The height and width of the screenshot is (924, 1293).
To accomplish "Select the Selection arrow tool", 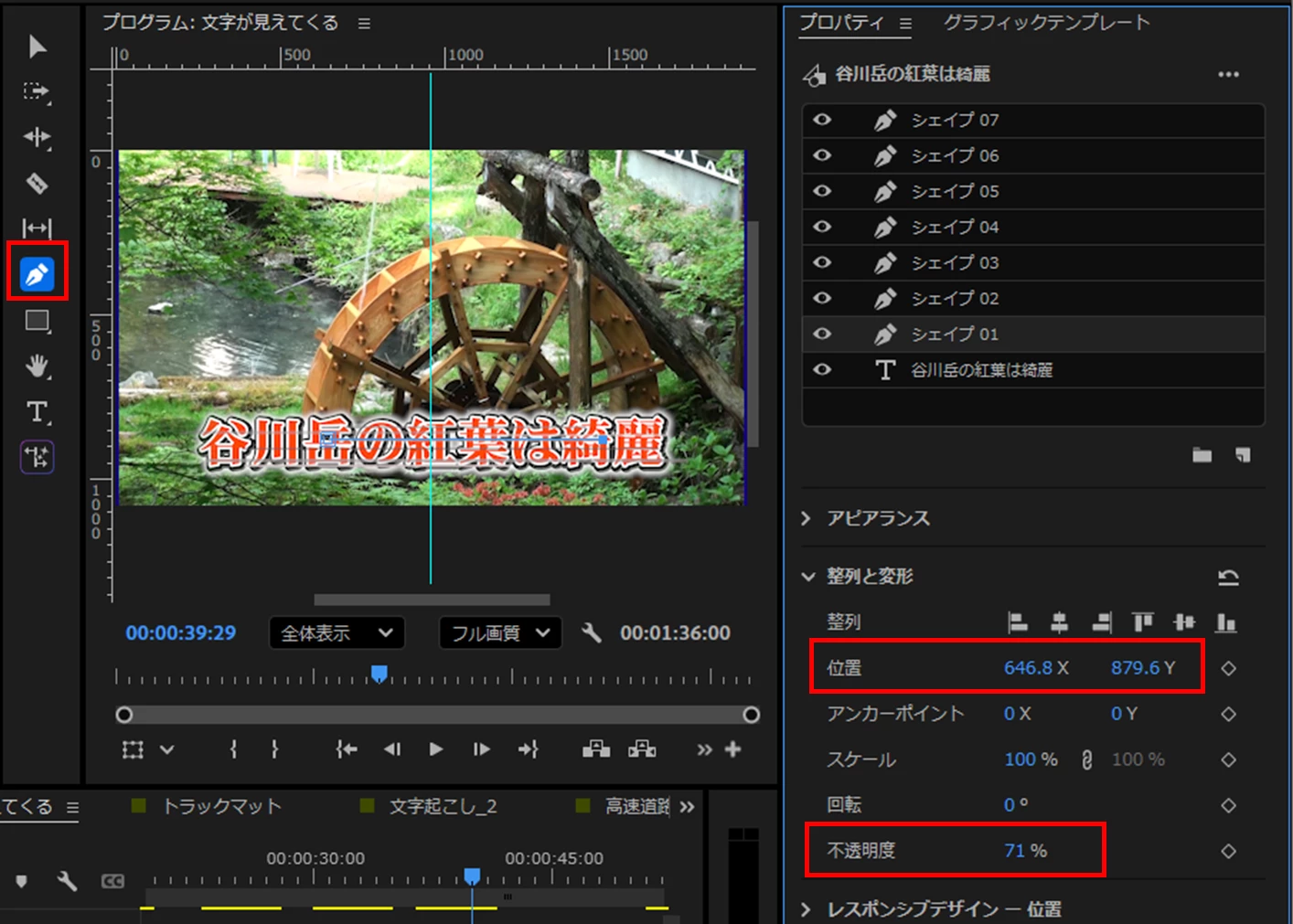I will click(37, 46).
